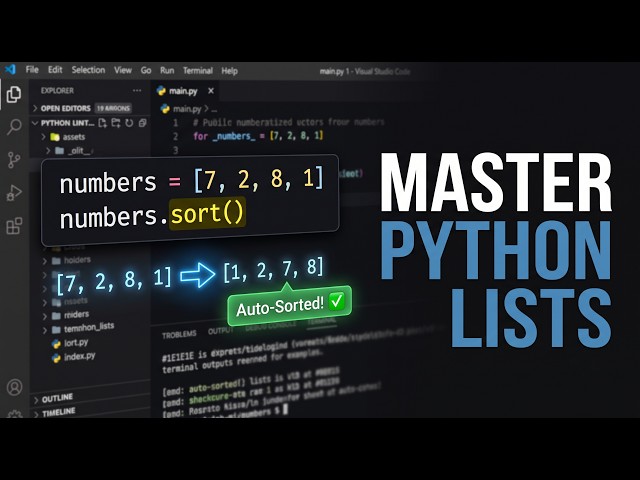This screenshot has height=480, width=640.
Task: Click the unsorted list [7, 2, 8, 1] glow text
Action: pos(114,282)
